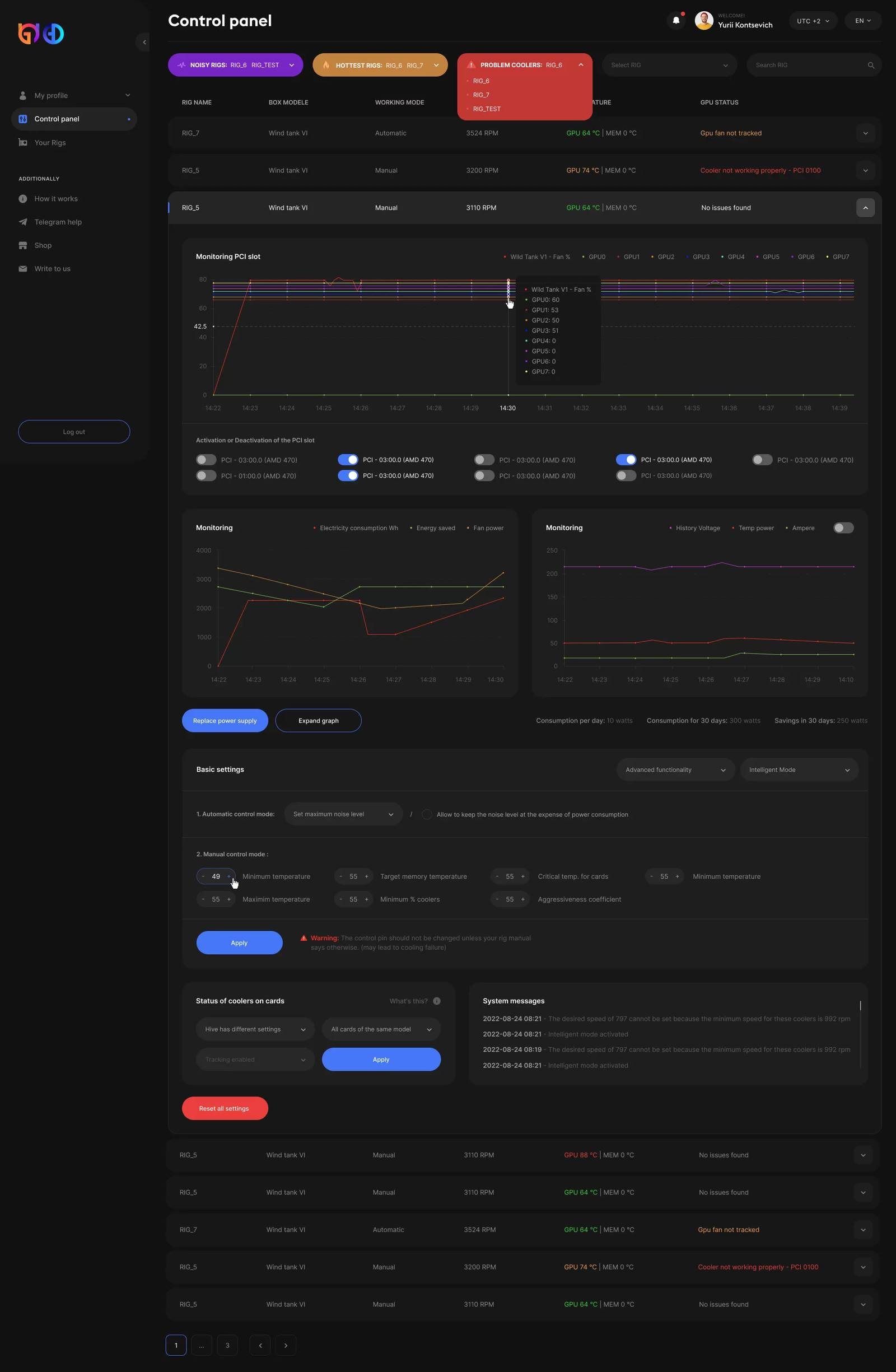896x1372 pixels.
Task: Enable keep noise level radio option
Action: (427, 815)
